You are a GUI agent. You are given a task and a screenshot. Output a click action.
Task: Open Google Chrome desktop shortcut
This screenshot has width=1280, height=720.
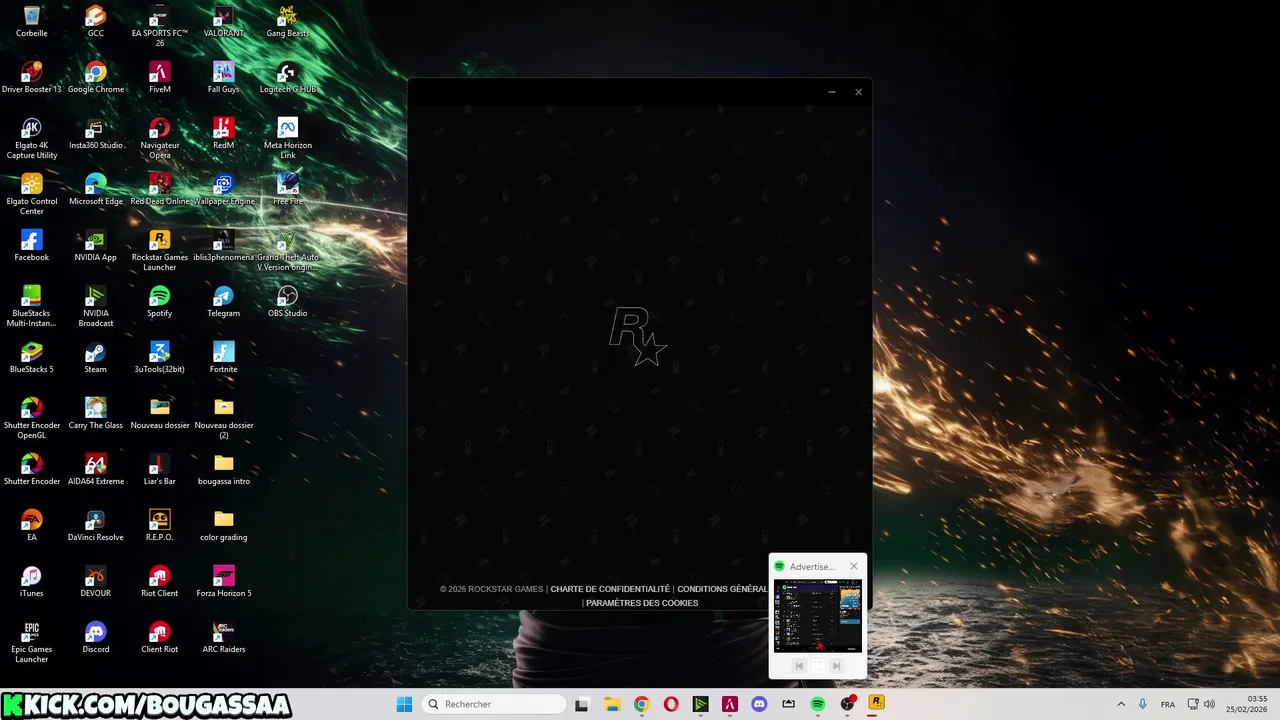tap(96, 77)
